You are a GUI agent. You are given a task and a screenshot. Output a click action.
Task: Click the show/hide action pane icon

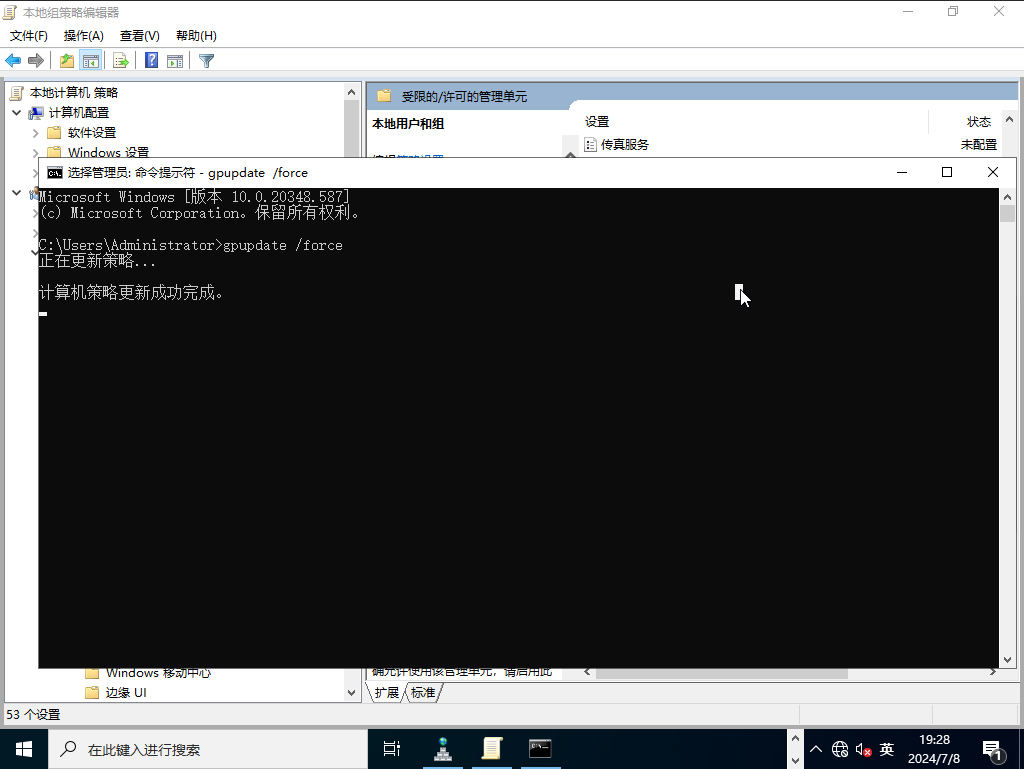pyautogui.click(x=175, y=61)
